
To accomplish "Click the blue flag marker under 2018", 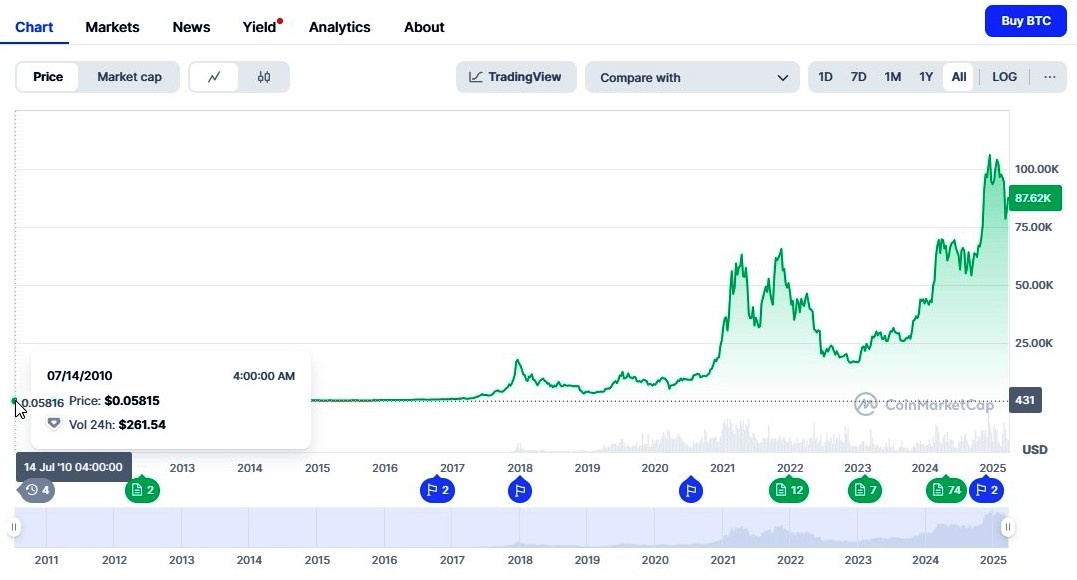I will [x=520, y=490].
